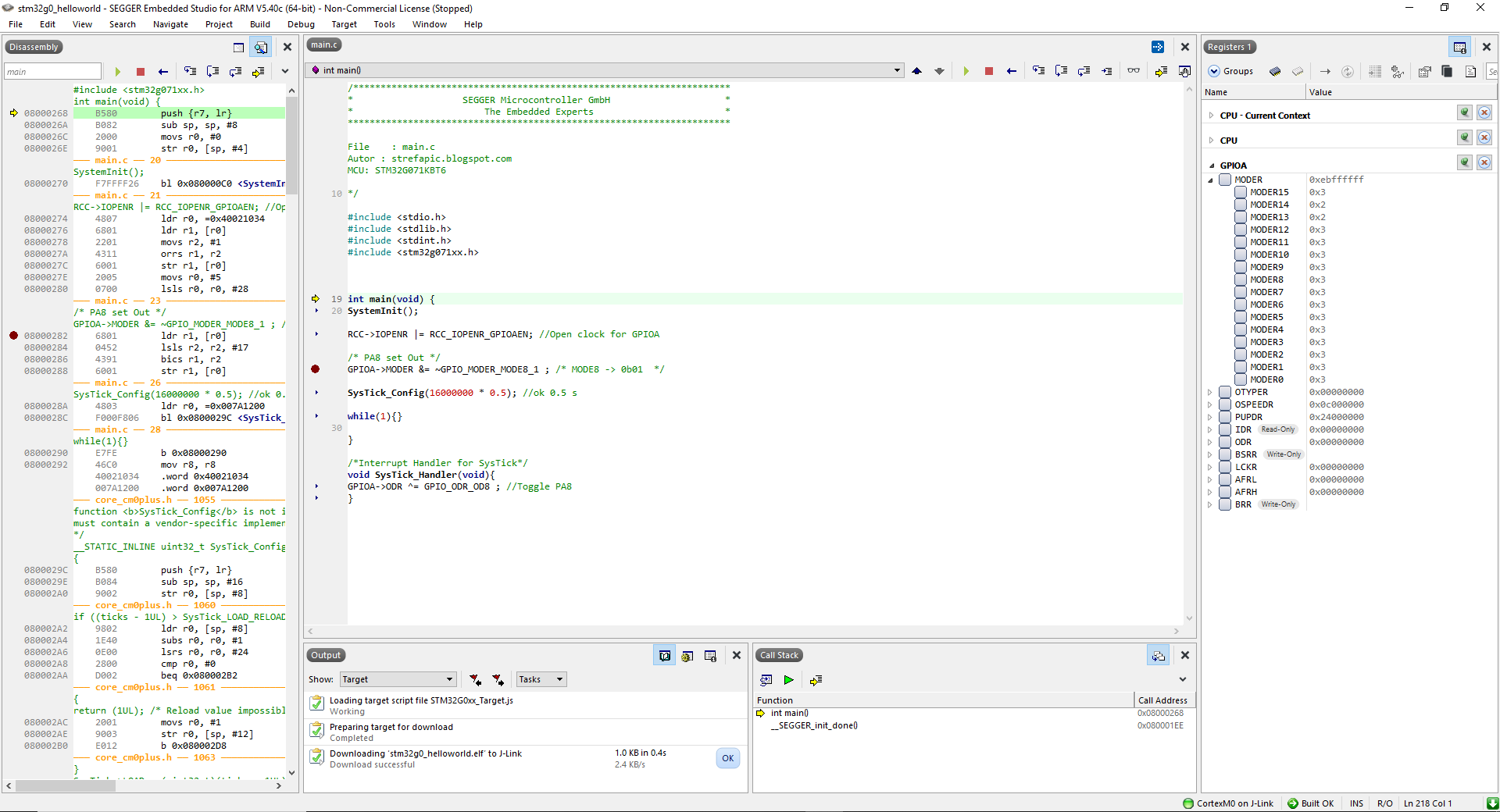Open the Target menu
The height and width of the screenshot is (812, 1500).
[x=344, y=24]
